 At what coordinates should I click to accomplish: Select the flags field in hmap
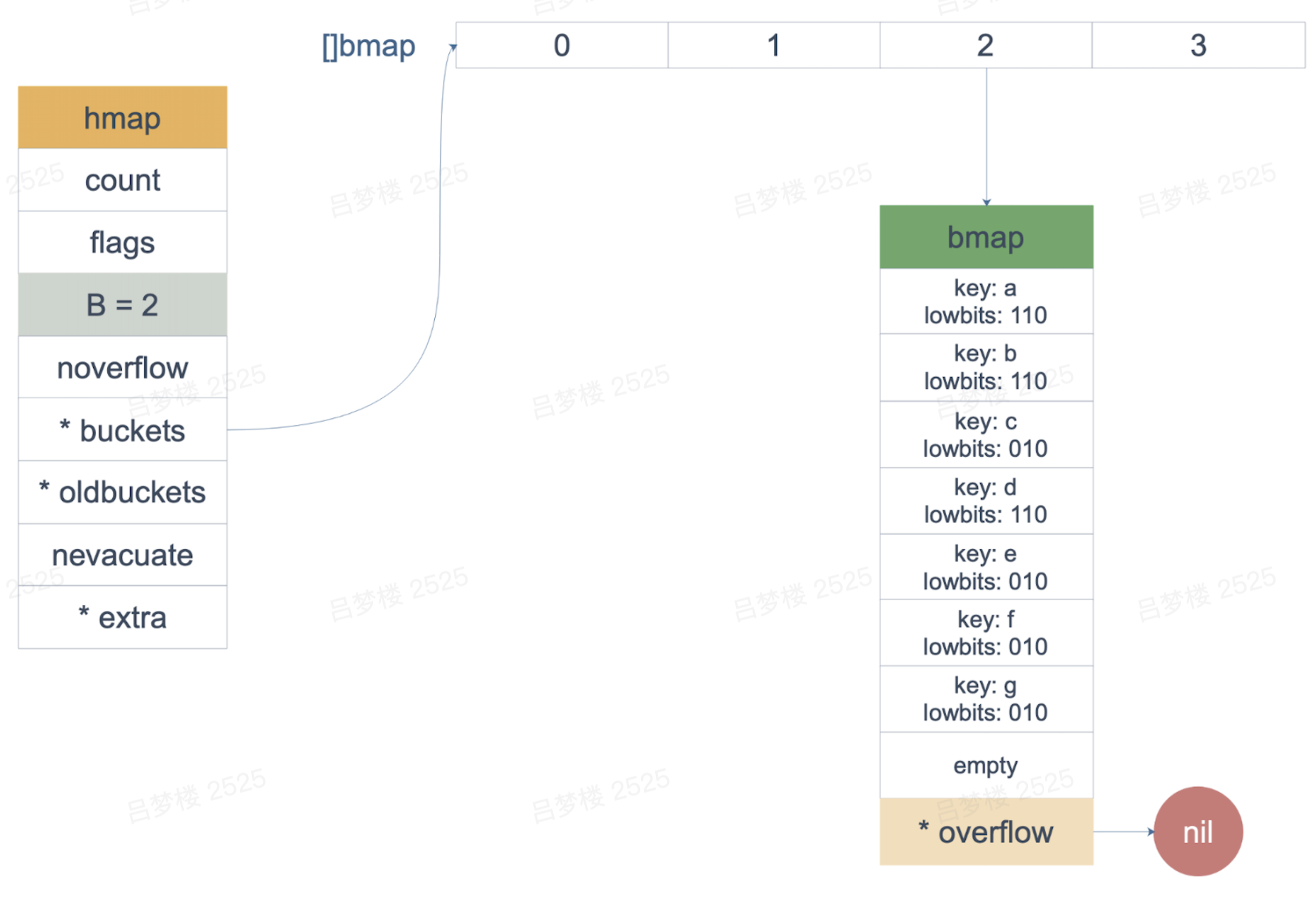(123, 242)
